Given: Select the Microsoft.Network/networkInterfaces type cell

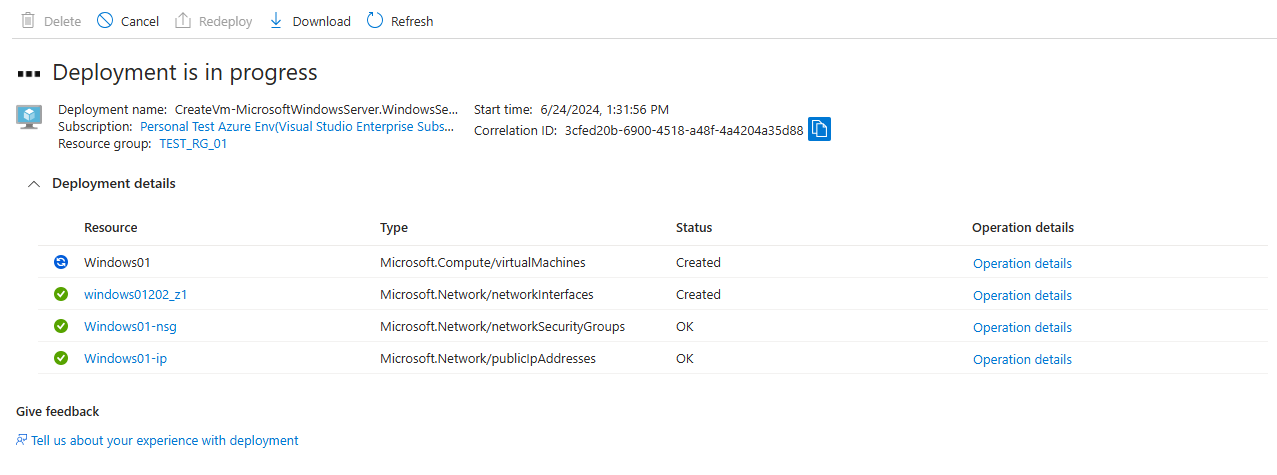Looking at the screenshot, I should tap(487, 294).
